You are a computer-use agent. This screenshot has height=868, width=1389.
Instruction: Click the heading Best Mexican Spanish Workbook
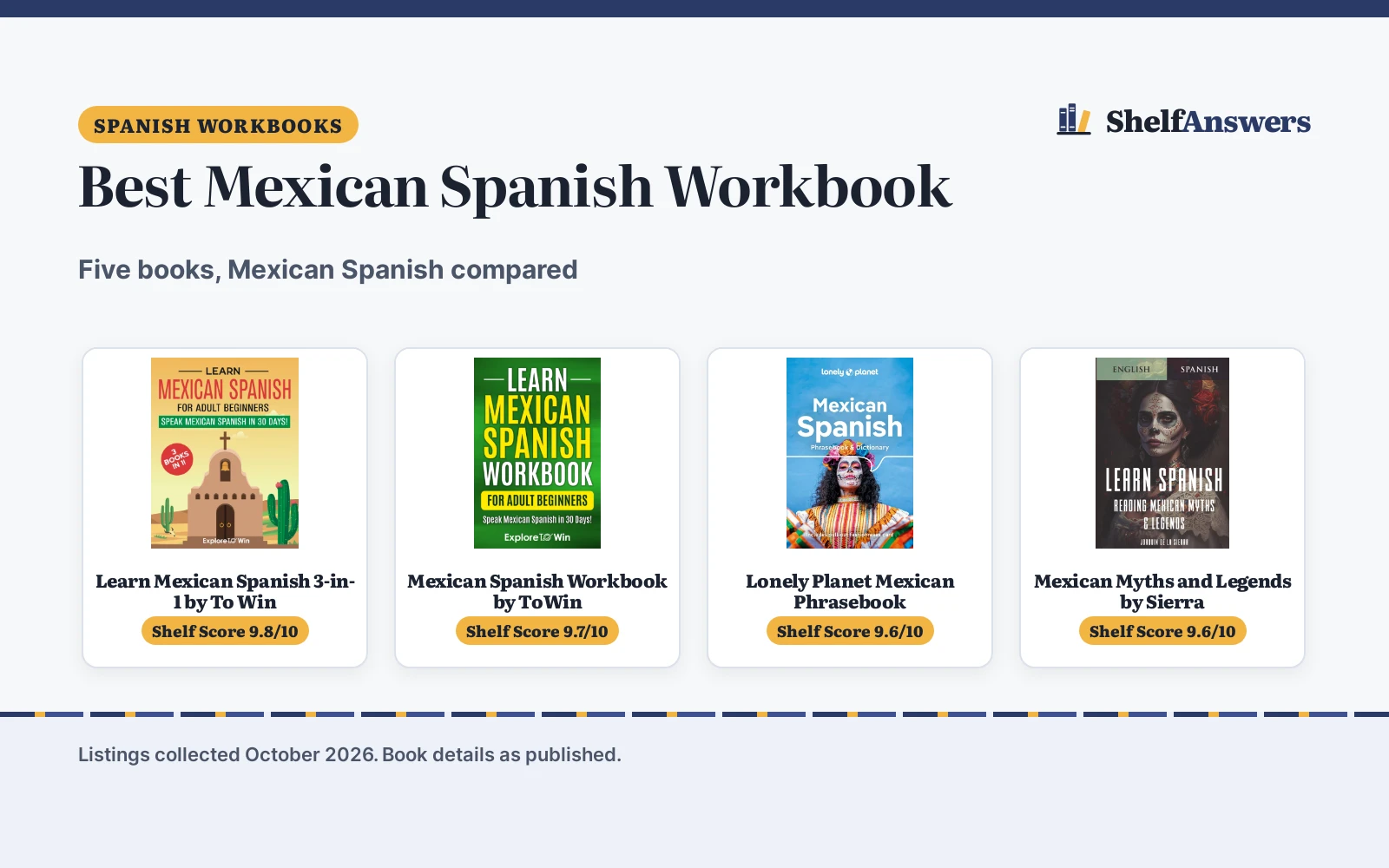(515, 187)
